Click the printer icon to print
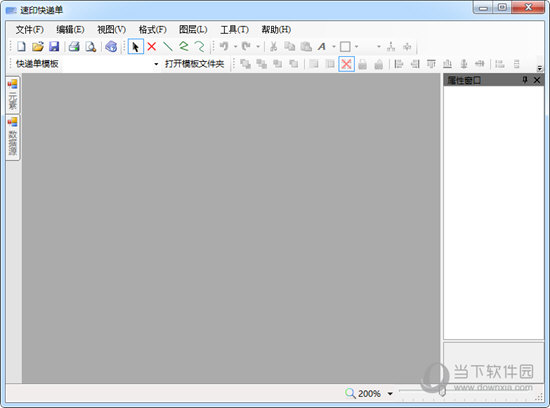The height and width of the screenshot is (408, 550). [x=74, y=46]
